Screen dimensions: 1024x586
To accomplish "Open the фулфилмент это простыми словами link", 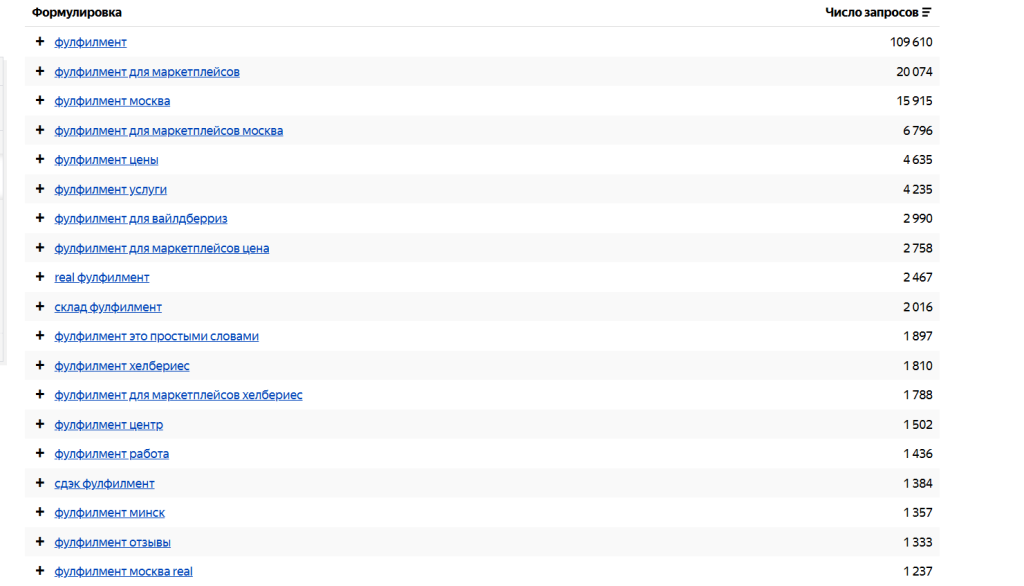I will pyautogui.click(x=156, y=336).
